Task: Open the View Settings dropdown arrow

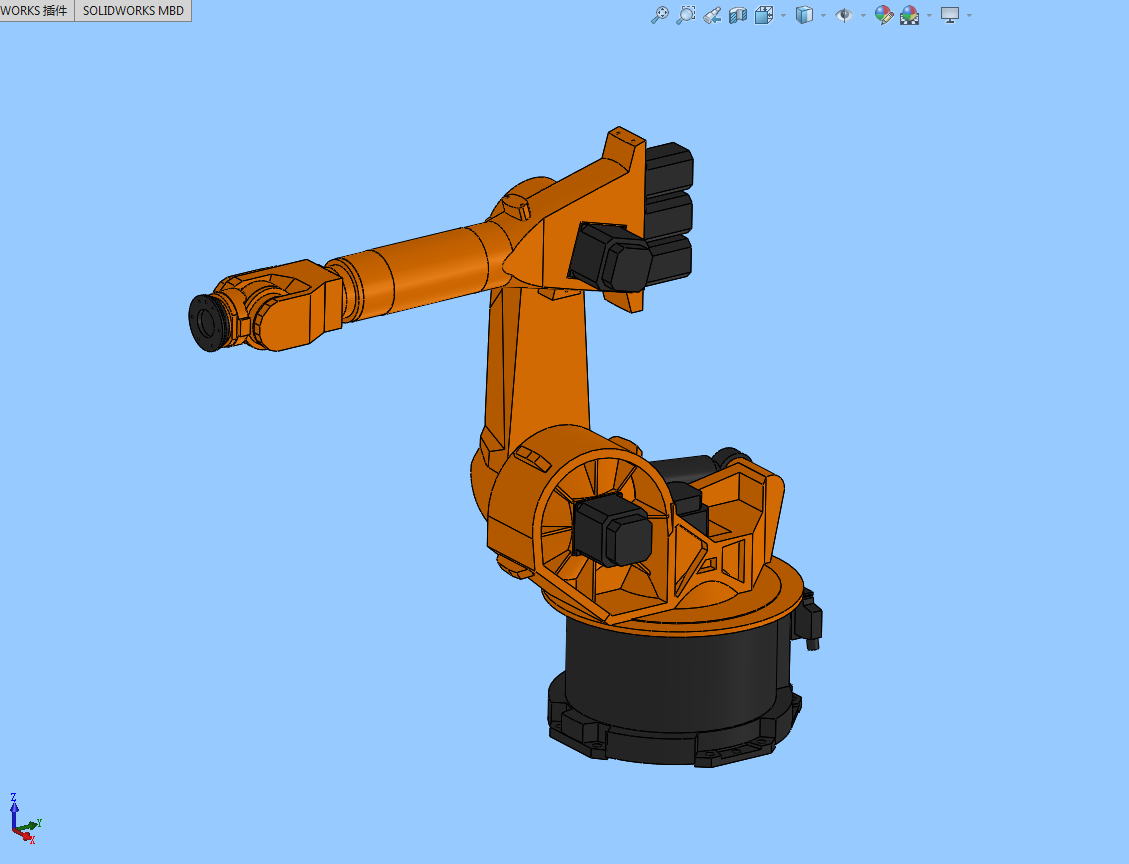Action: (x=969, y=16)
